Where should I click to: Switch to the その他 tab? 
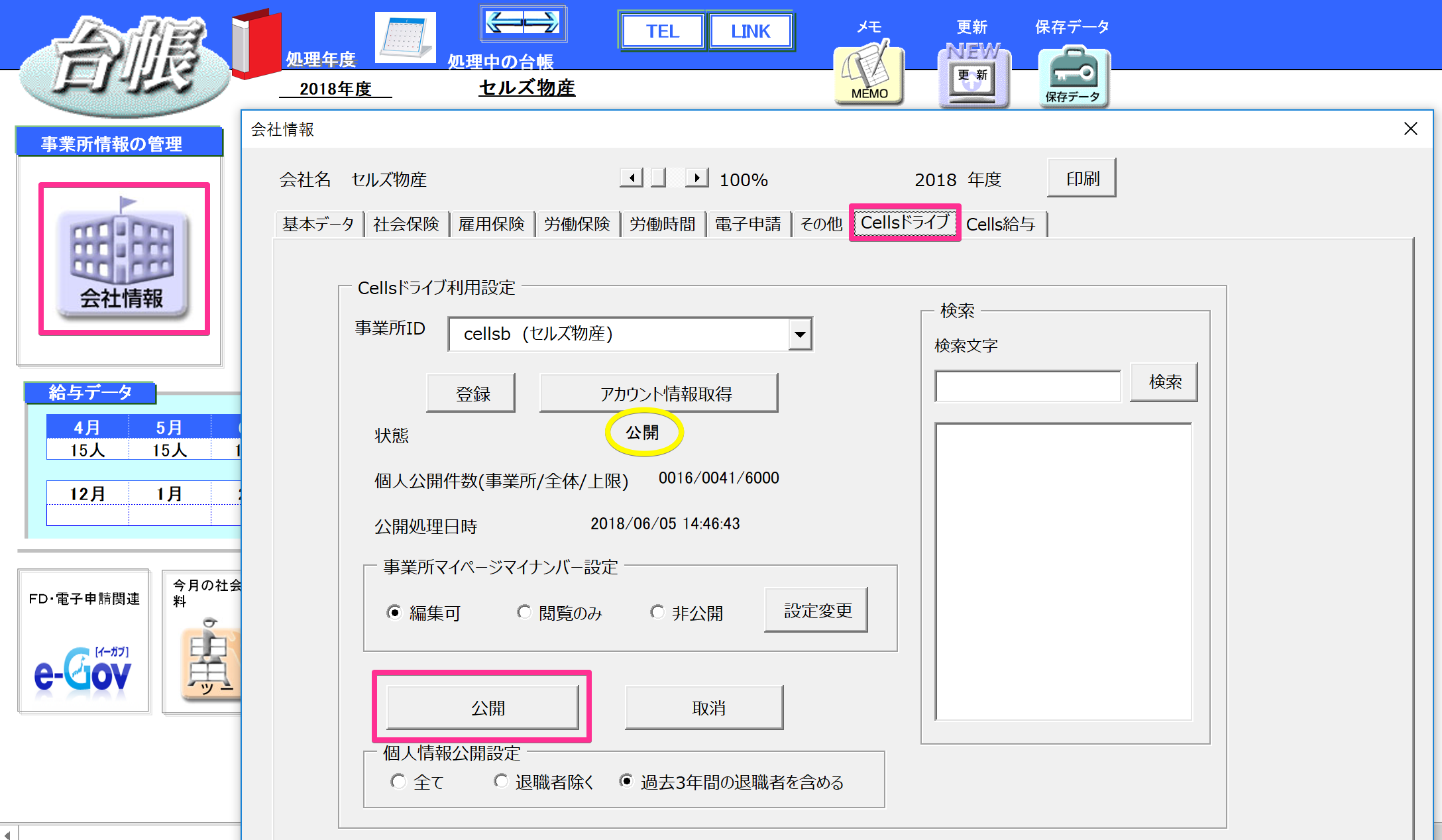click(821, 224)
